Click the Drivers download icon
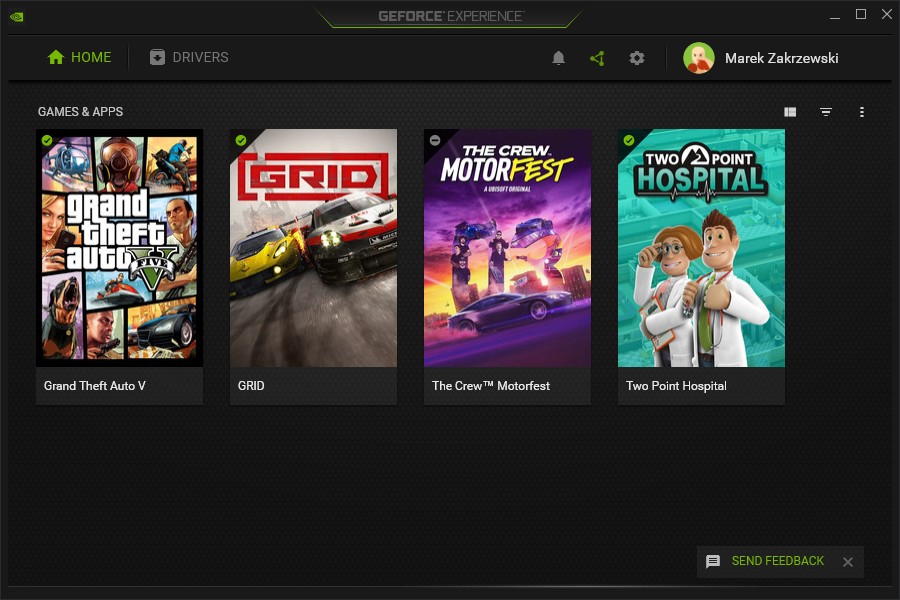Screen dimensions: 900x600 coord(157,57)
